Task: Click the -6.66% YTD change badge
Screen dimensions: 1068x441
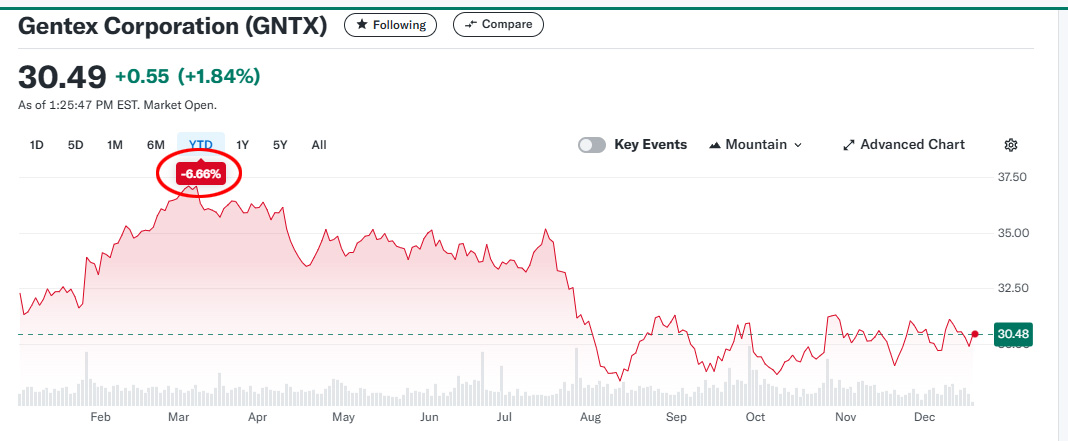Action: (200, 174)
